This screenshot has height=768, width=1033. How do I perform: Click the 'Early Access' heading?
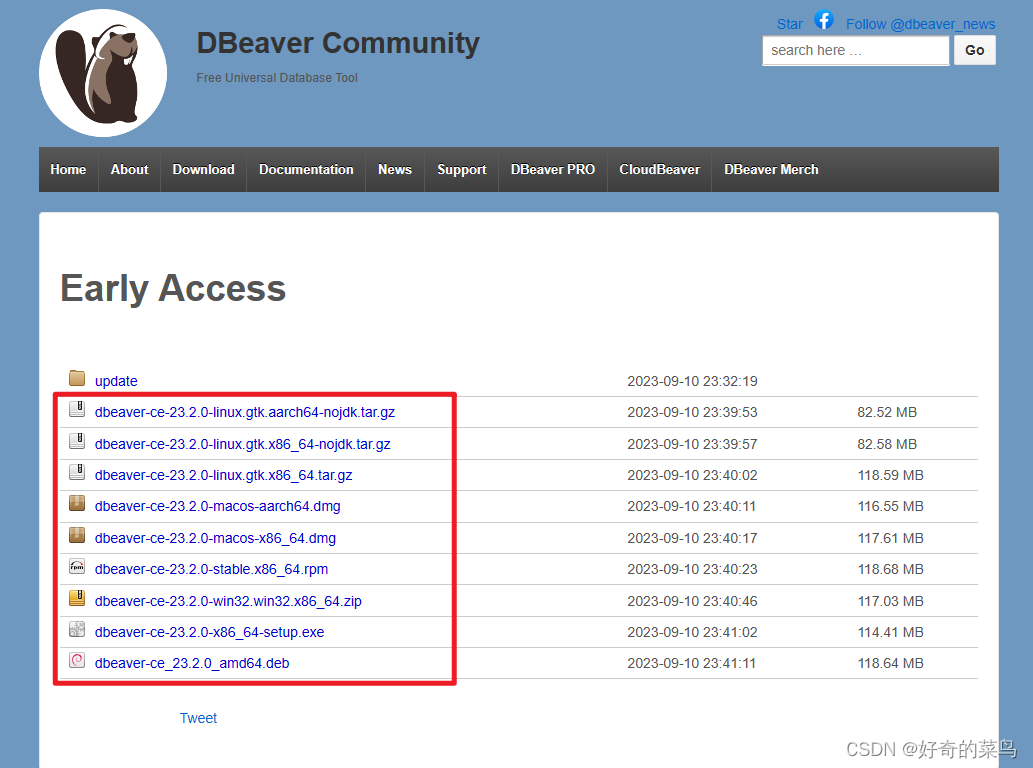(x=173, y=288)
